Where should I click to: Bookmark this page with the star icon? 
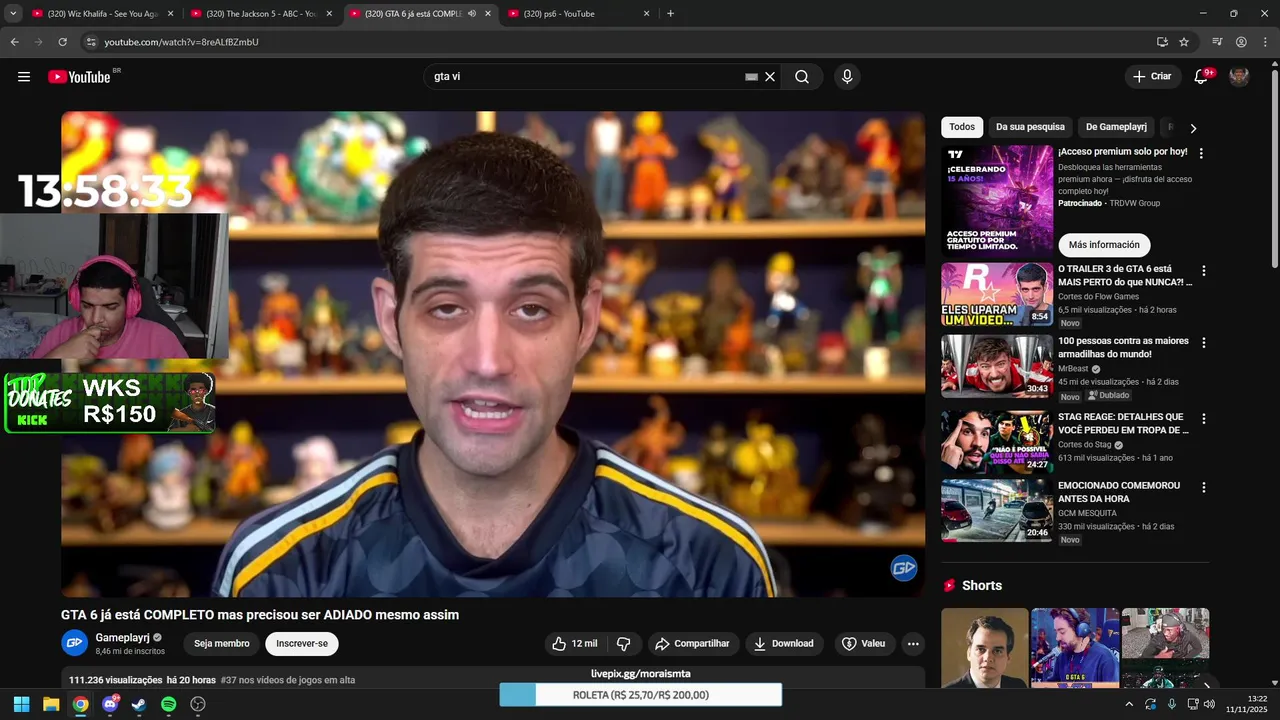(1184, 42)
